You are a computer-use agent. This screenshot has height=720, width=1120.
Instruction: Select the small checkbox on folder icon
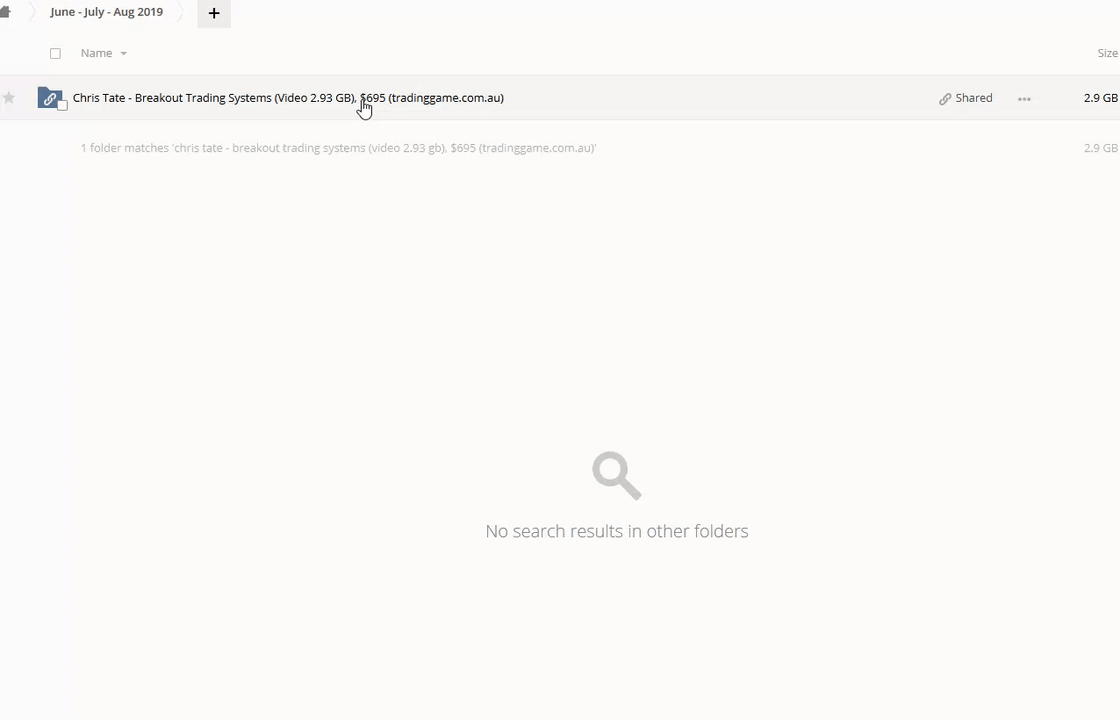[x=62, y=106]
